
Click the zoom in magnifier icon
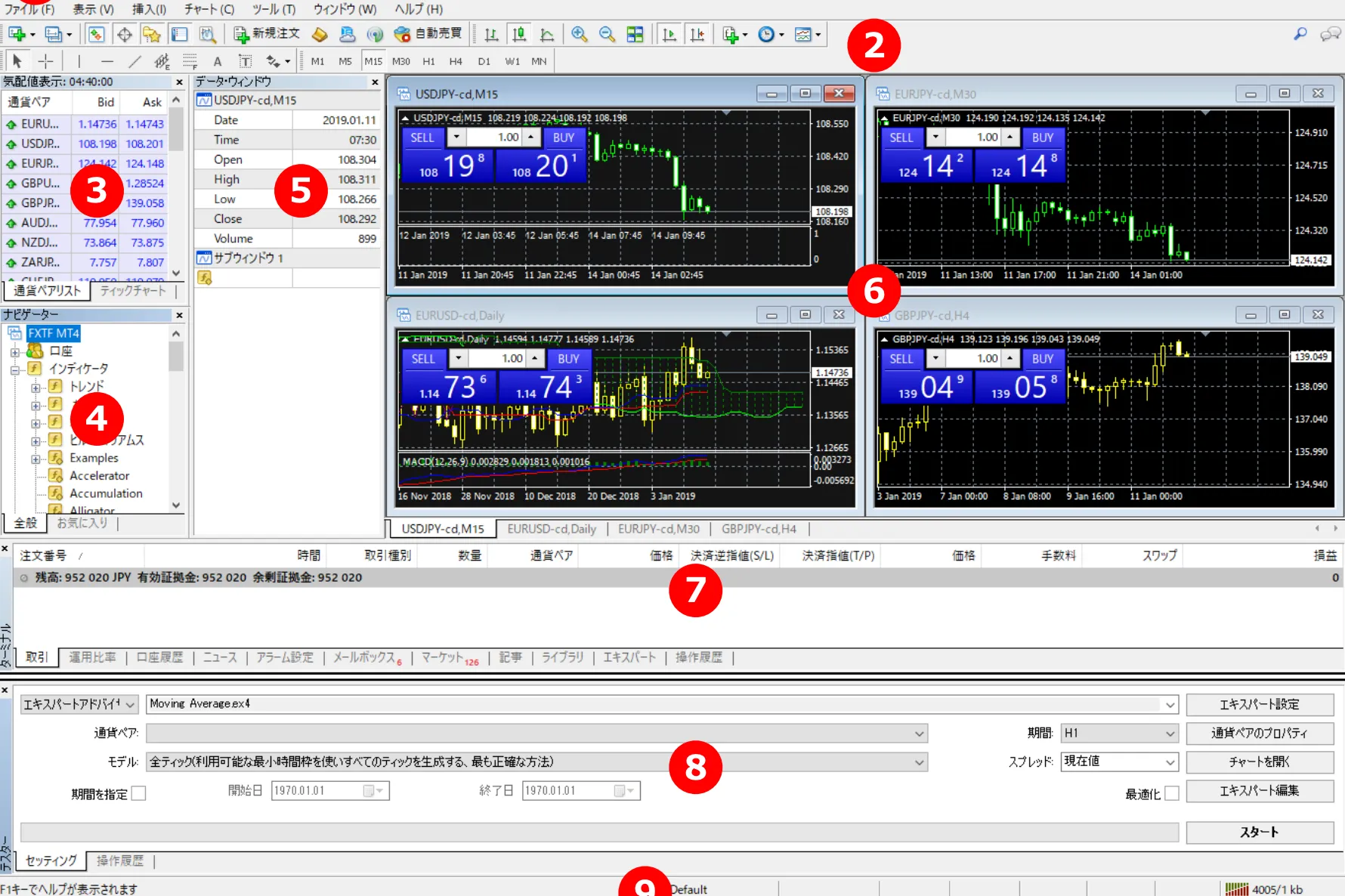(x=579, y=34)
